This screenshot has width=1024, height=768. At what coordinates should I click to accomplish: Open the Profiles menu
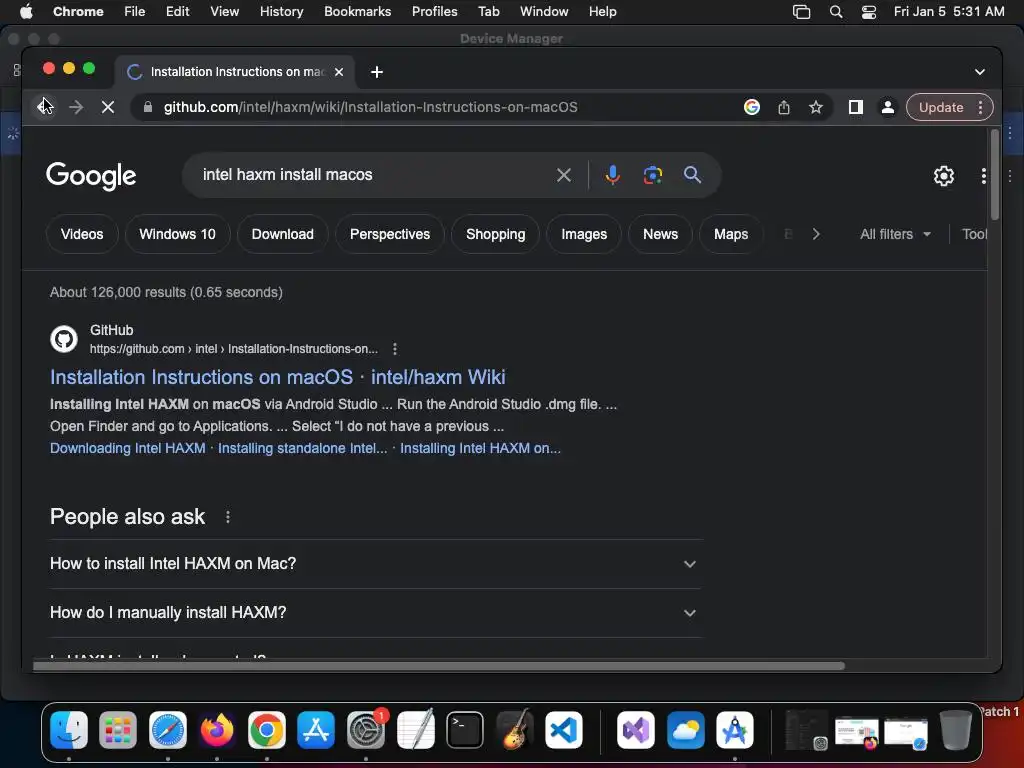[x=434, y=12]
